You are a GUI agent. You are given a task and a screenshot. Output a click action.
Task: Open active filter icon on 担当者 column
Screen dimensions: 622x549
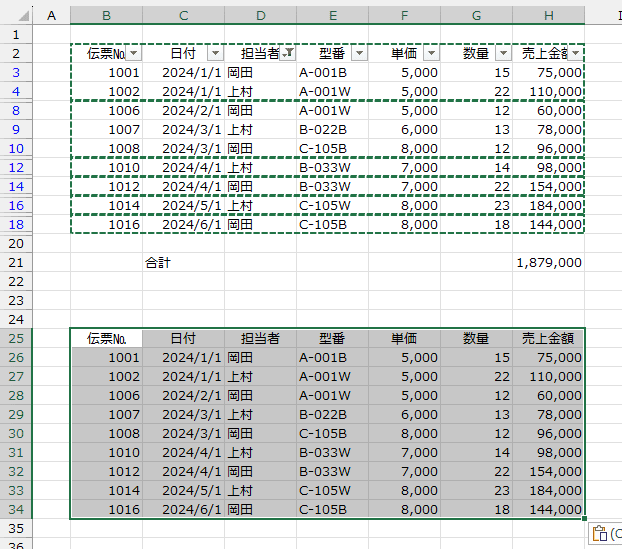point(288,53)
